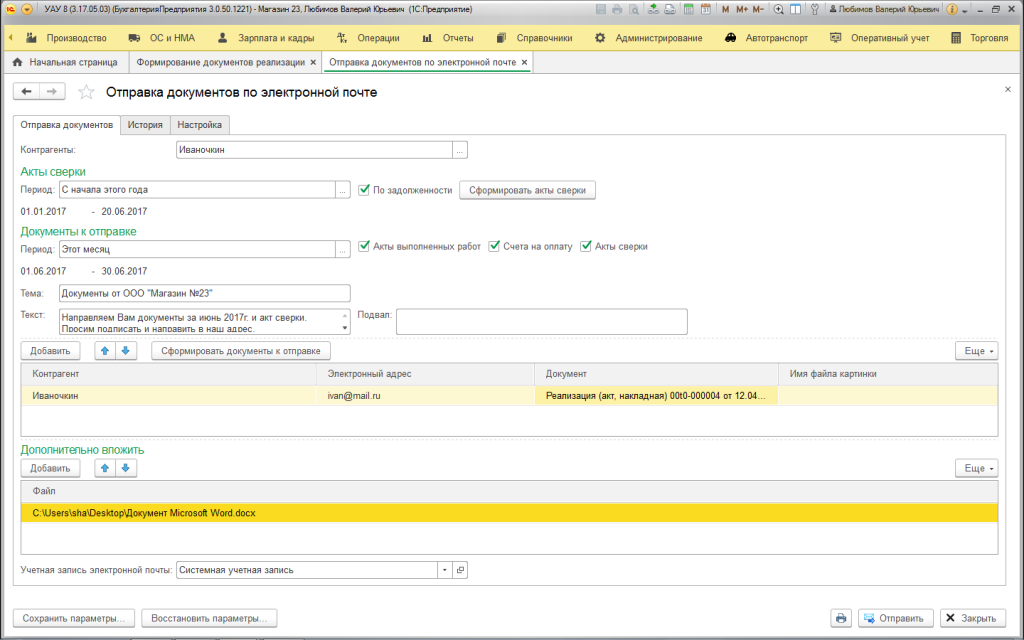Open Контрагенты selection ellipsis button

(x=460, y=150)
